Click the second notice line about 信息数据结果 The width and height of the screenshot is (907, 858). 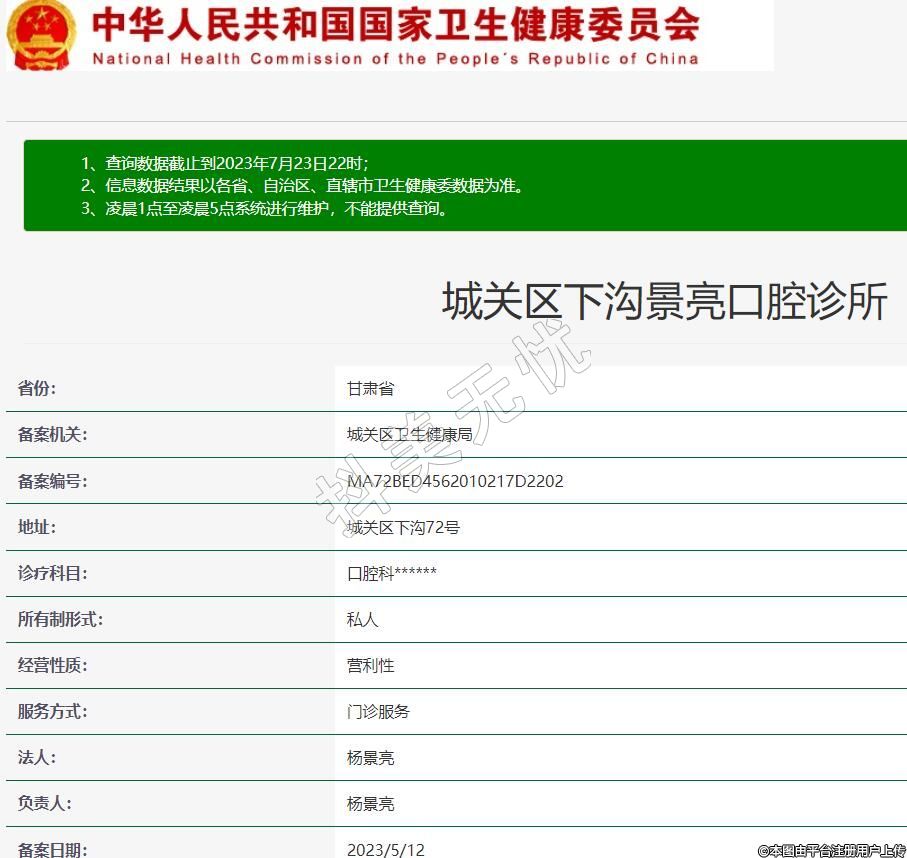302,186
